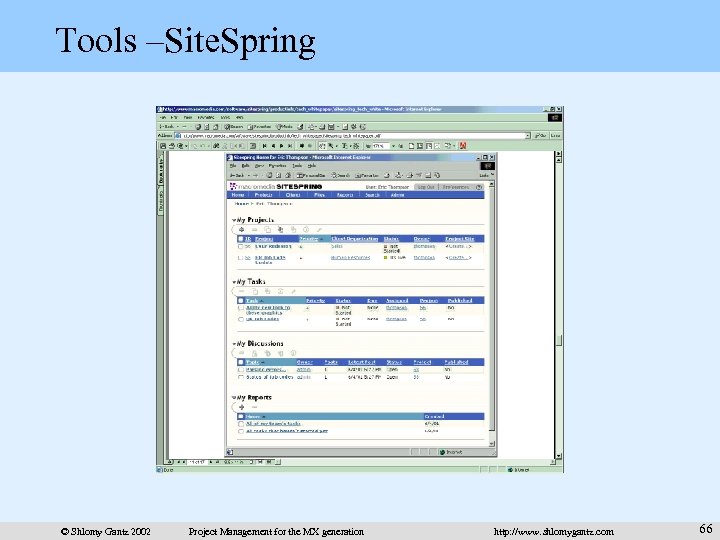Click the Go button beside address bar
This screenshot has width=720, height=540.
pyautogui.click(x=540, y=136)
